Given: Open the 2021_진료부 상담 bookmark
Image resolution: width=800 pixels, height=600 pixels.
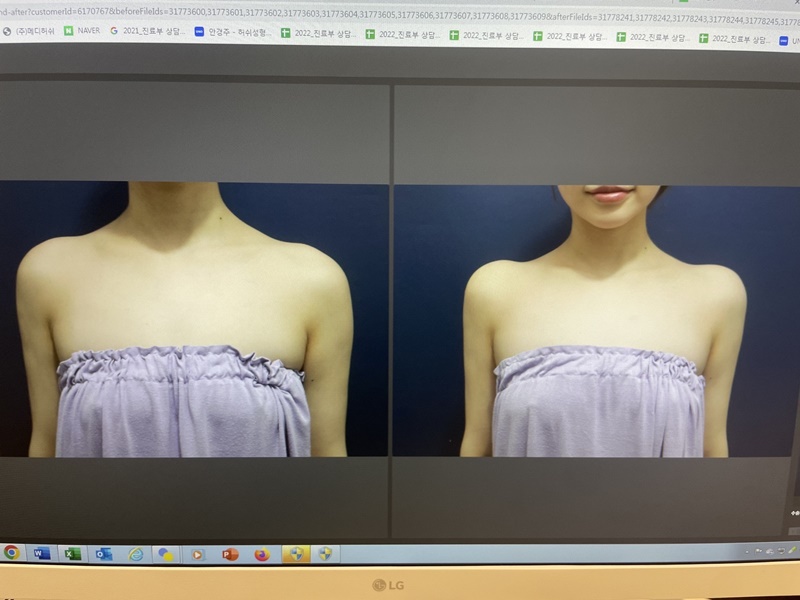Looking at the screenshot, I should (150, 33).
